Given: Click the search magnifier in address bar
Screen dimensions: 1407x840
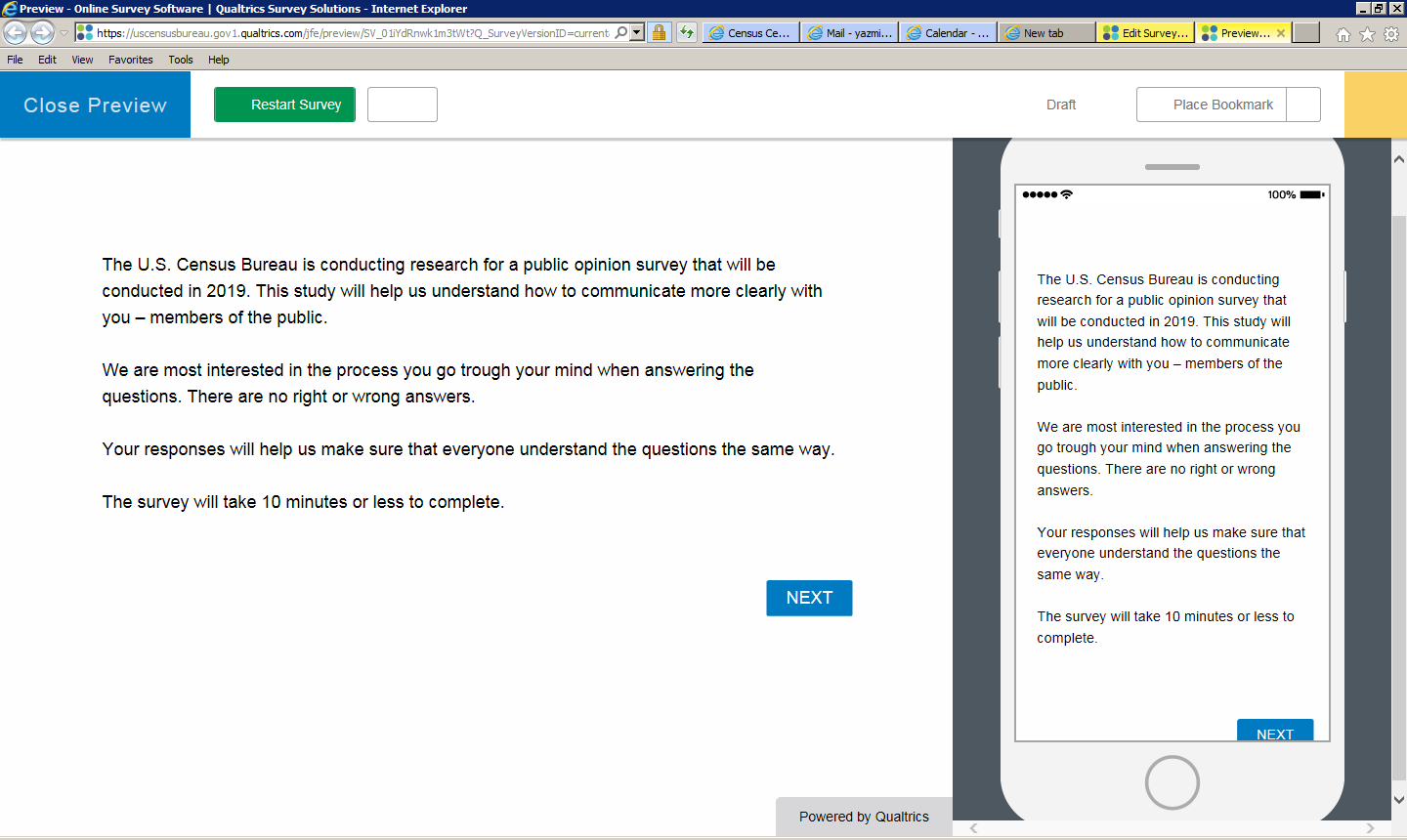Looking at the screenshot, I should (x=621, y=32).
